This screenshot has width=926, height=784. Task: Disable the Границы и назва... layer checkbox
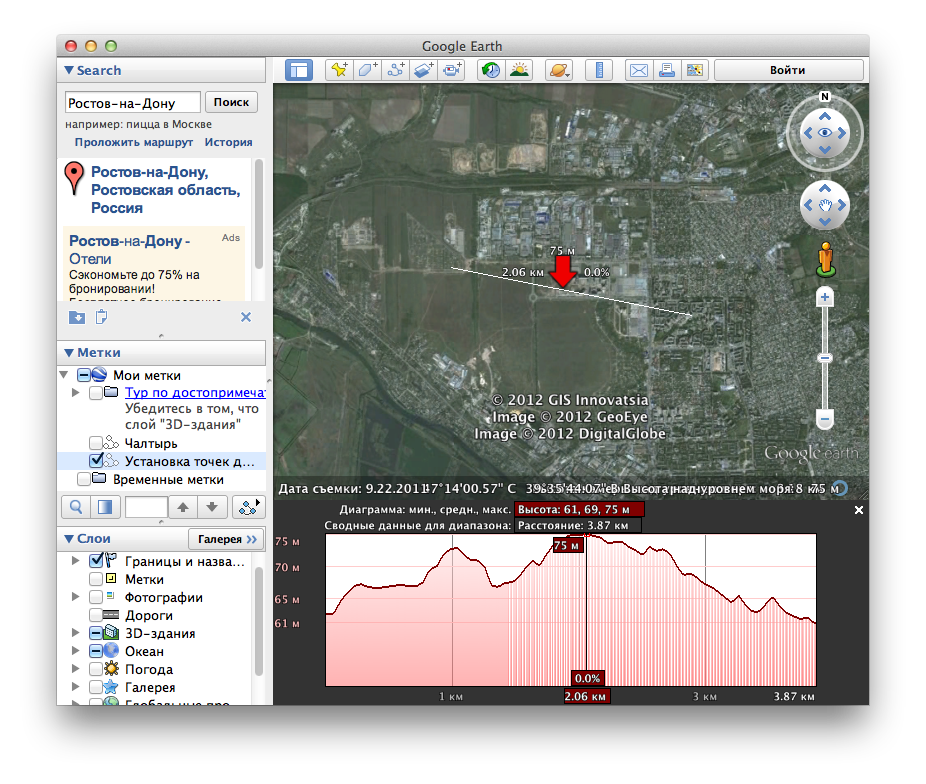[96, 561]
